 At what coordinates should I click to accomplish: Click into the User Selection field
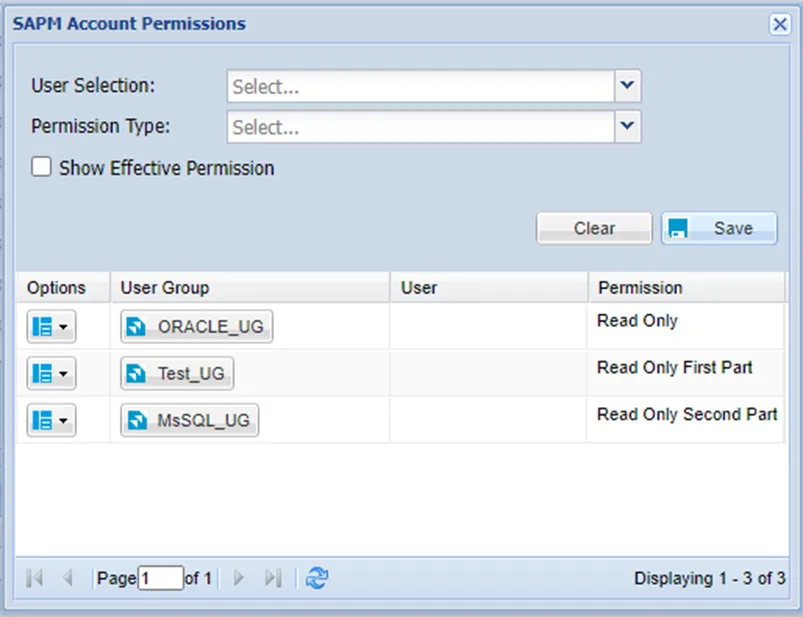coord(420,86)
